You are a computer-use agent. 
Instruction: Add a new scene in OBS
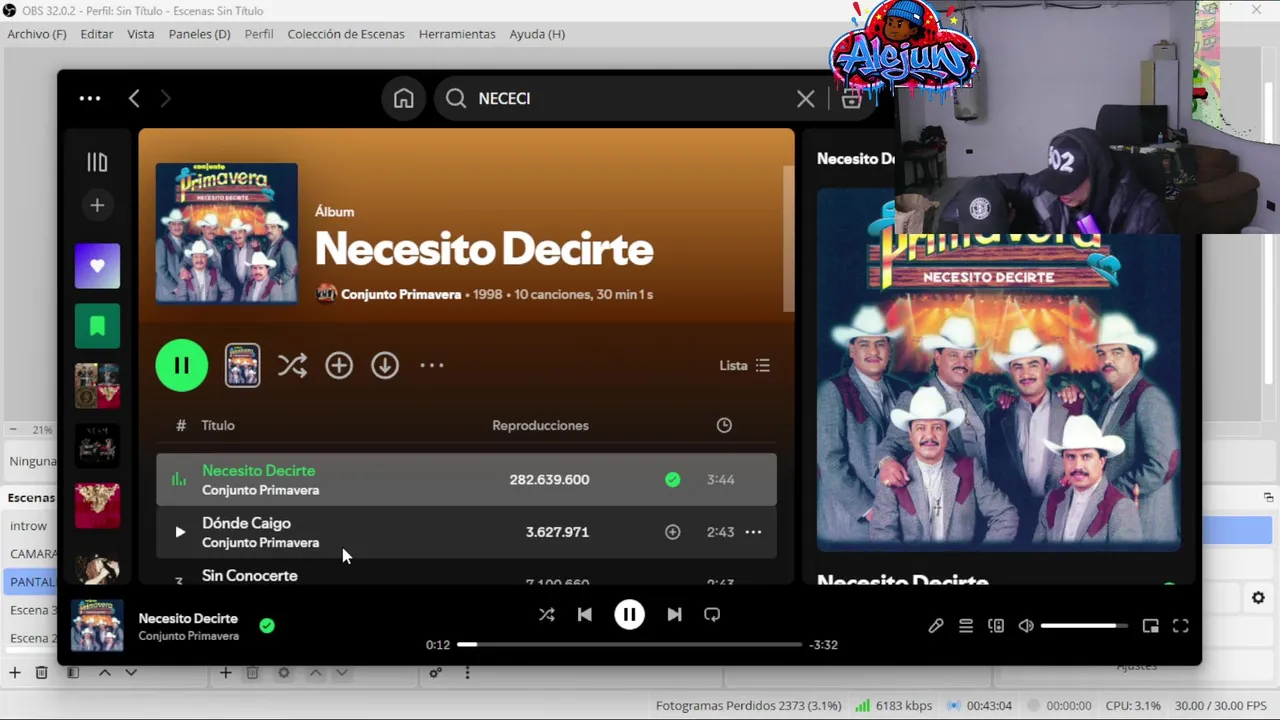point(14,673)
